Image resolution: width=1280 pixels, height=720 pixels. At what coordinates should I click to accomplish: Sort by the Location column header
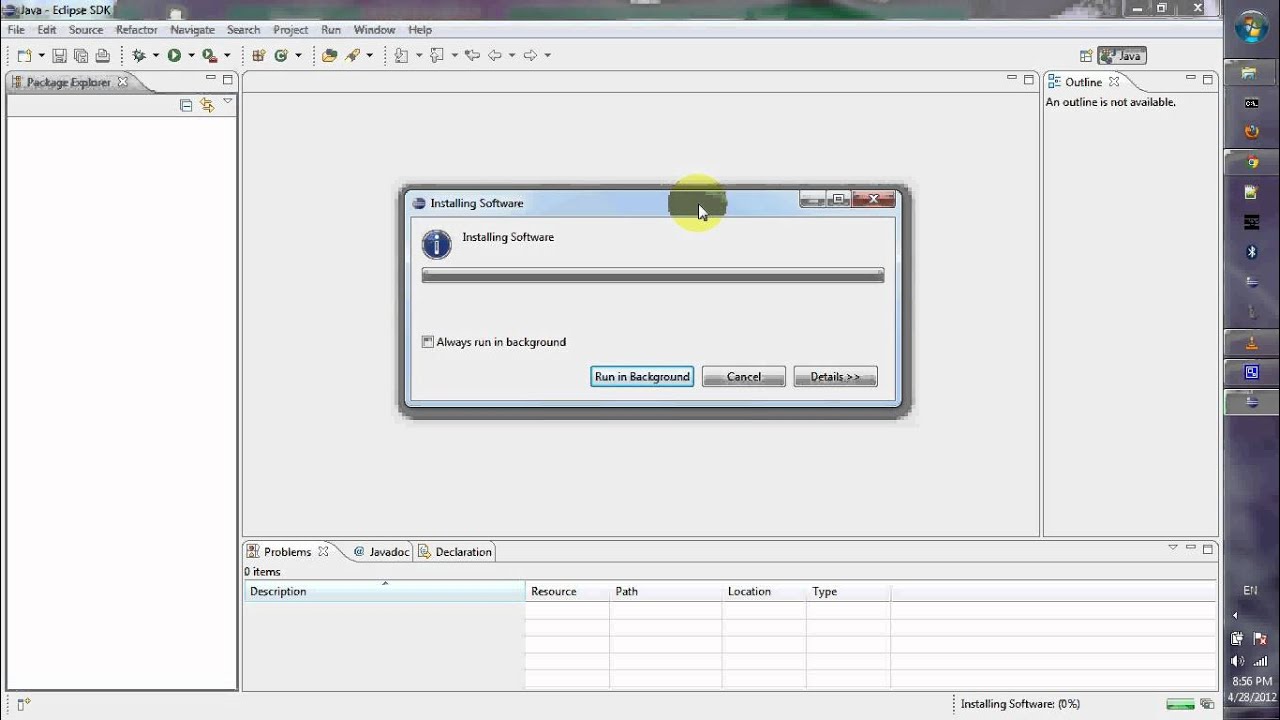pyautogui.click(x=764, y=591)
